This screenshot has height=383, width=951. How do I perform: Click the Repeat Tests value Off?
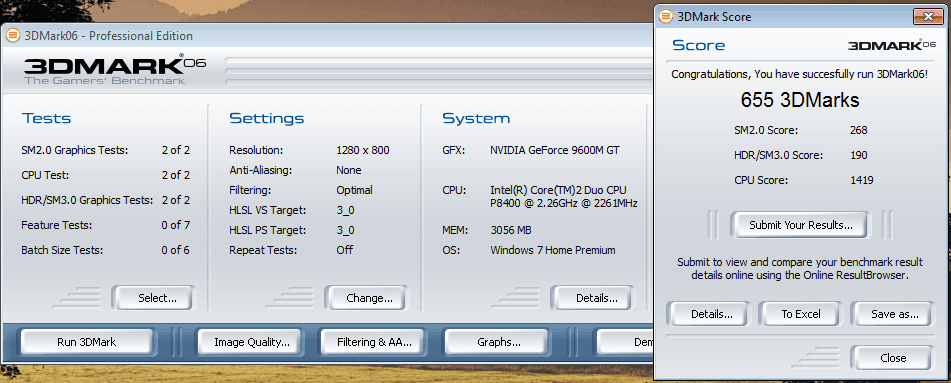pyautogui.click(x=344, y=249)
